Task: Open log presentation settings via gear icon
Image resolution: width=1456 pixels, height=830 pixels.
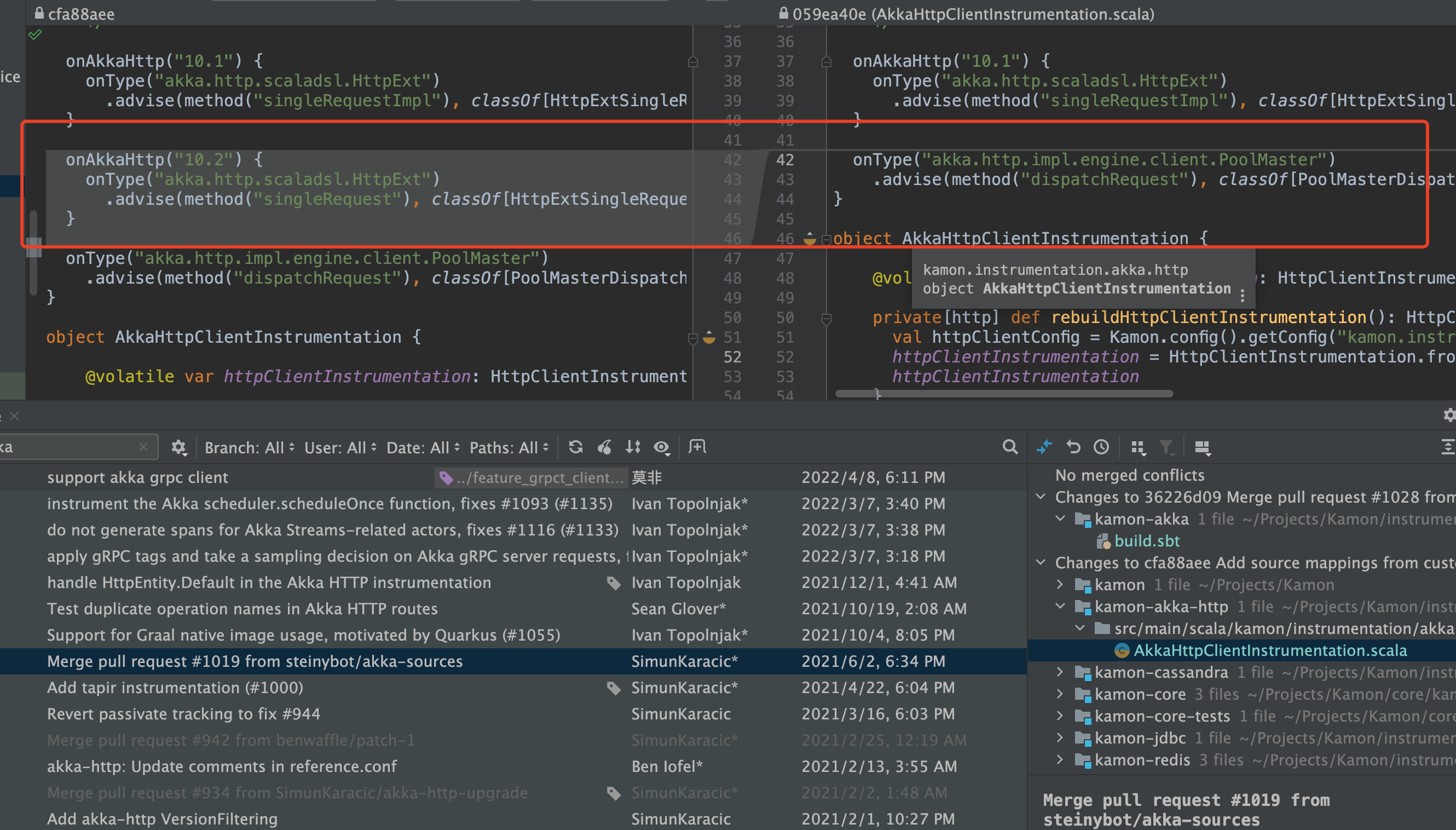Action: (180, 447)
